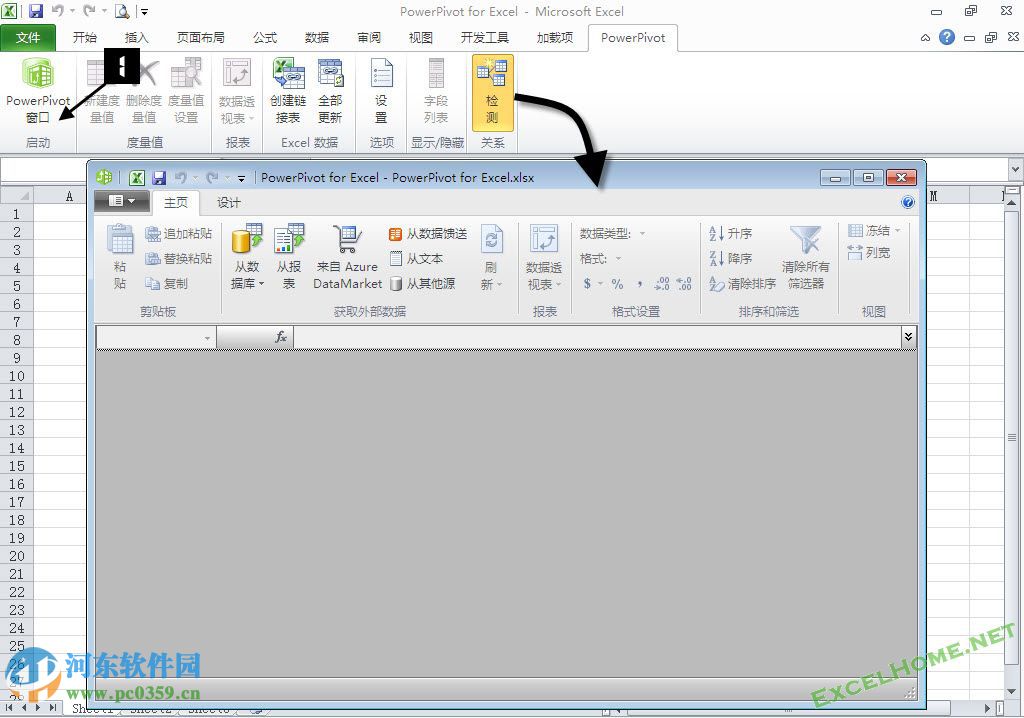The height and width of the screenshot is (718, 1024).
Task: Switch to the 设计 tab in PowerPivot
Action: click(227, 202)
